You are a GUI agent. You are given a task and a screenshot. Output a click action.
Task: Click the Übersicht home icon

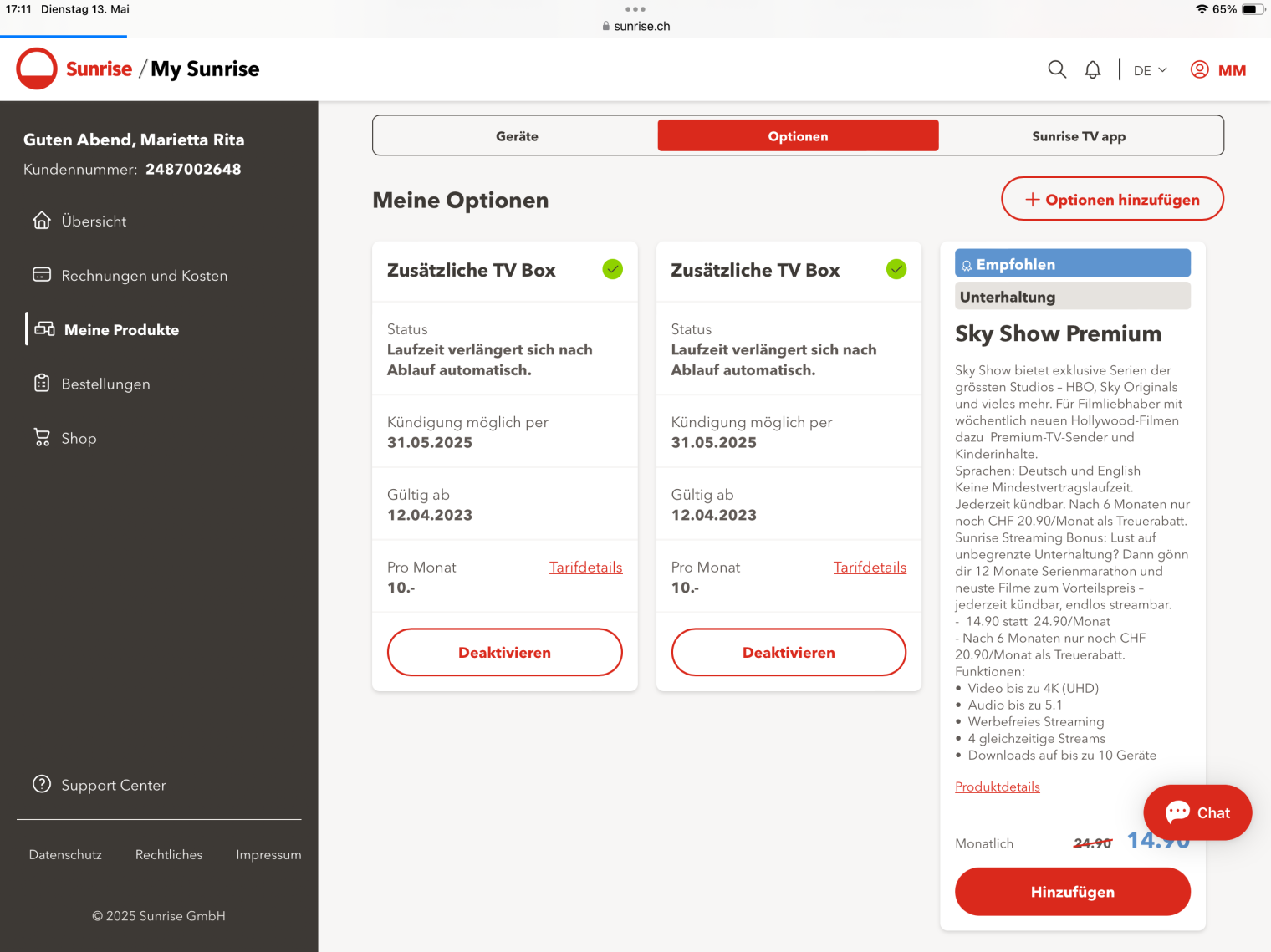(x=42, y=221)
